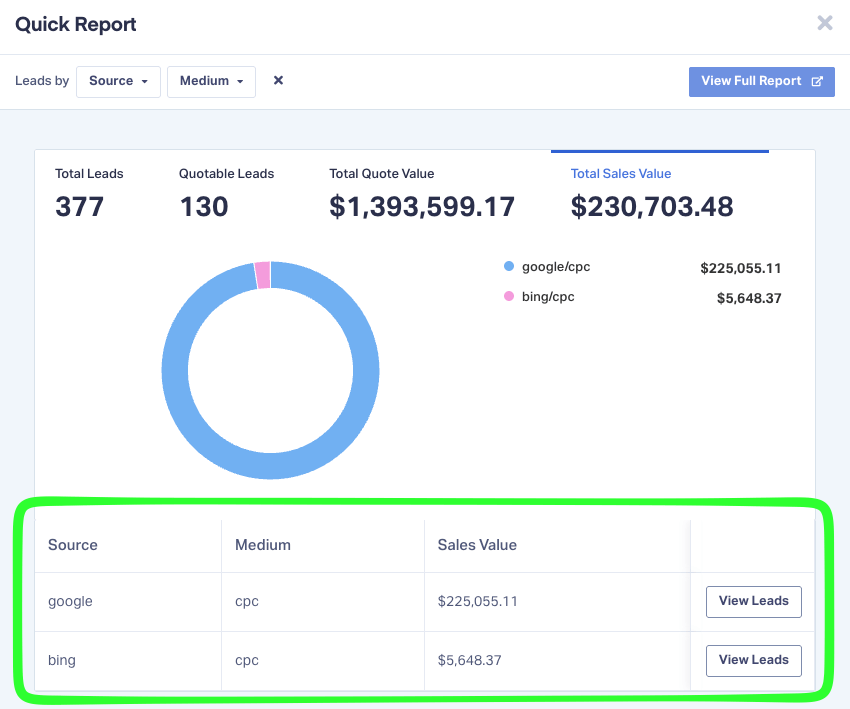Click the google/cpc blue legend dot
This screenshot has height=709, width=850.
click(509, 267)
